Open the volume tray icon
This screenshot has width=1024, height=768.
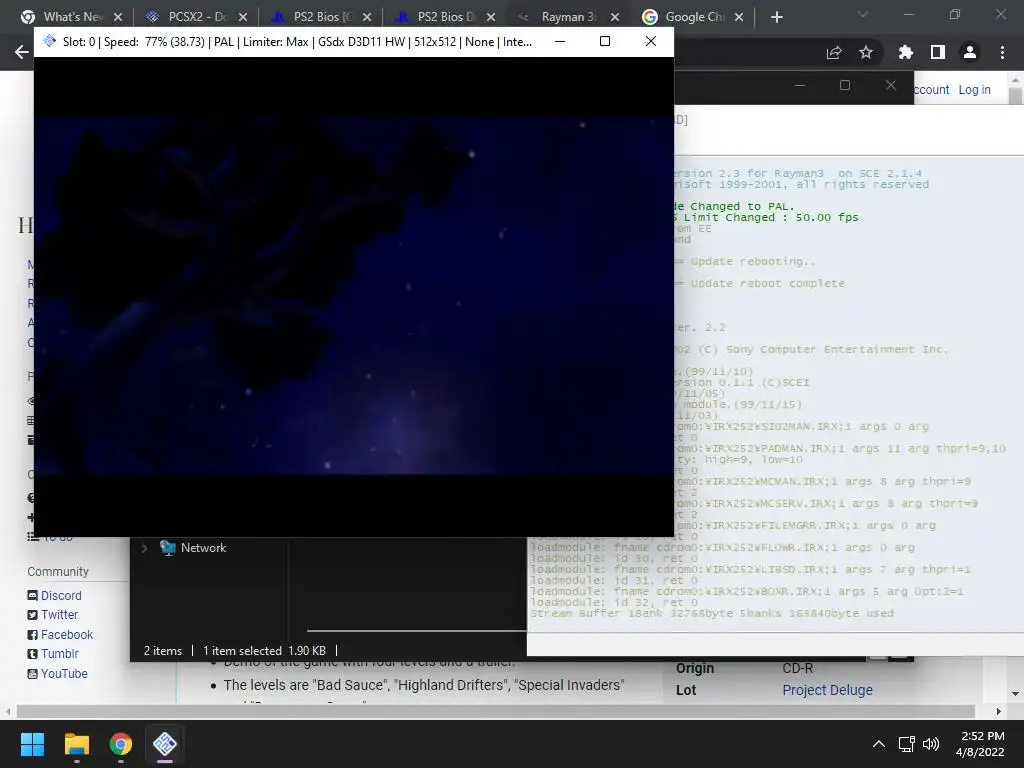tap(931, 744)
